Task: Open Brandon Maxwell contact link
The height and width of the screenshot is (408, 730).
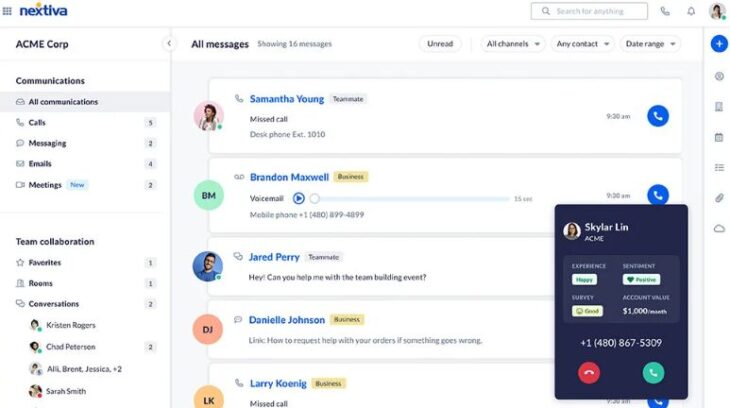Action: coord(289,177)
